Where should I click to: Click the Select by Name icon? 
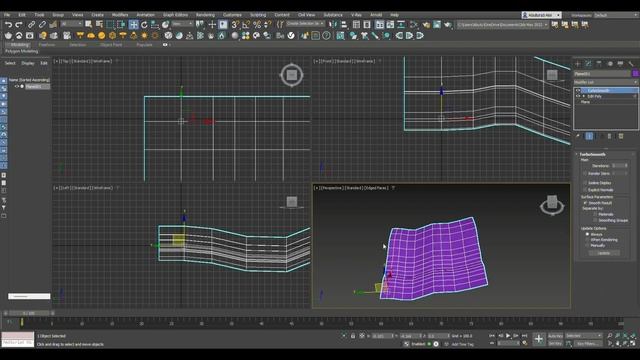[x=99, y=25]
